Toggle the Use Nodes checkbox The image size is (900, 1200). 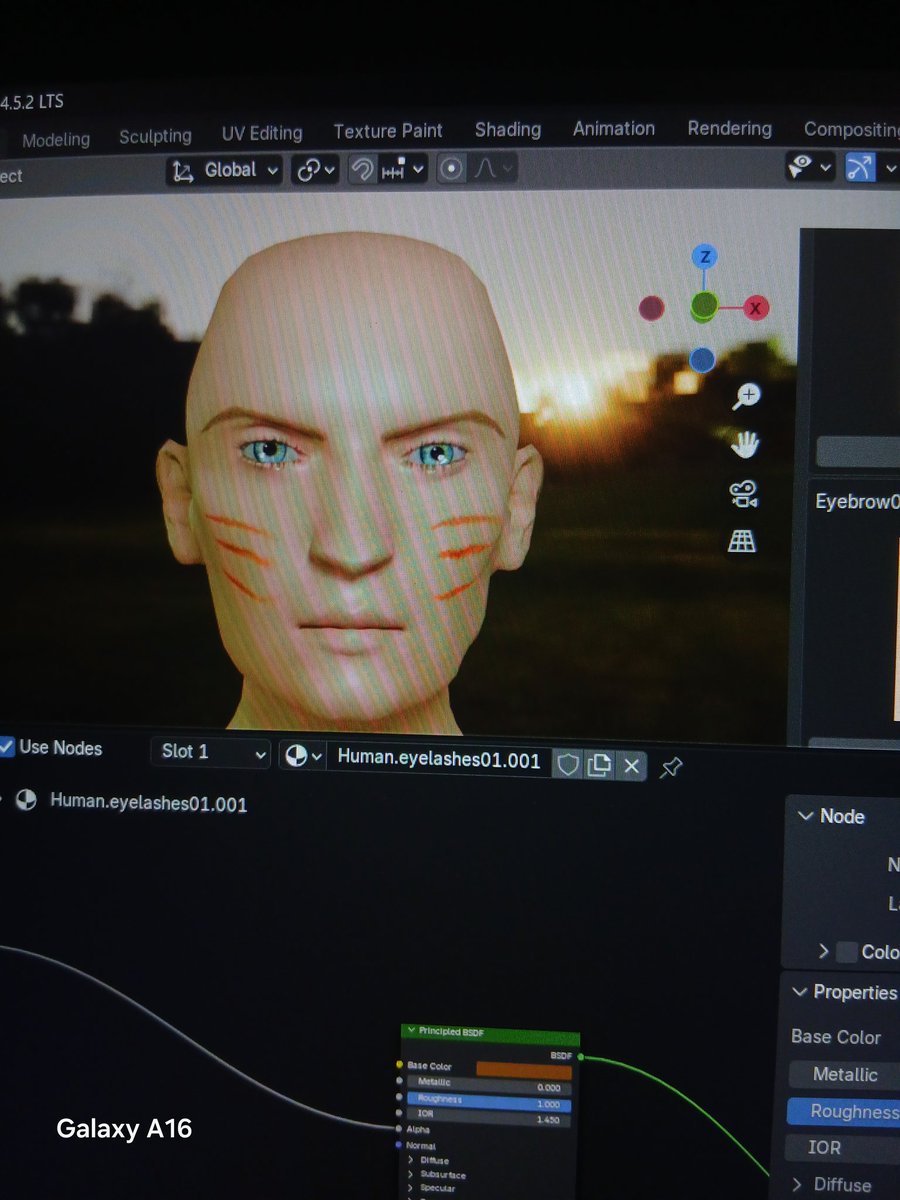coord(6,746)
